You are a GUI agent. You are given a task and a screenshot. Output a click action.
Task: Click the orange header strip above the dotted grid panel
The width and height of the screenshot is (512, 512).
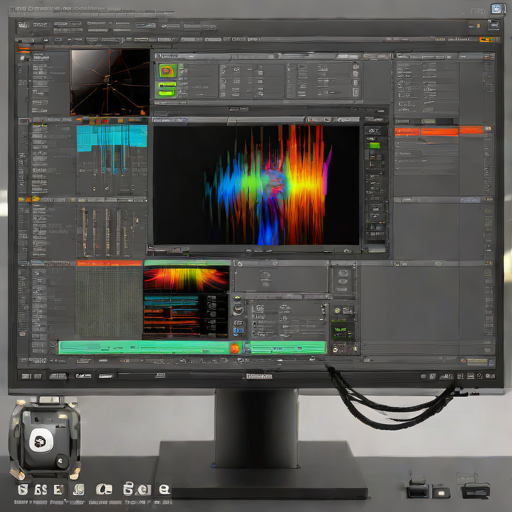click(x=109, y=263)
